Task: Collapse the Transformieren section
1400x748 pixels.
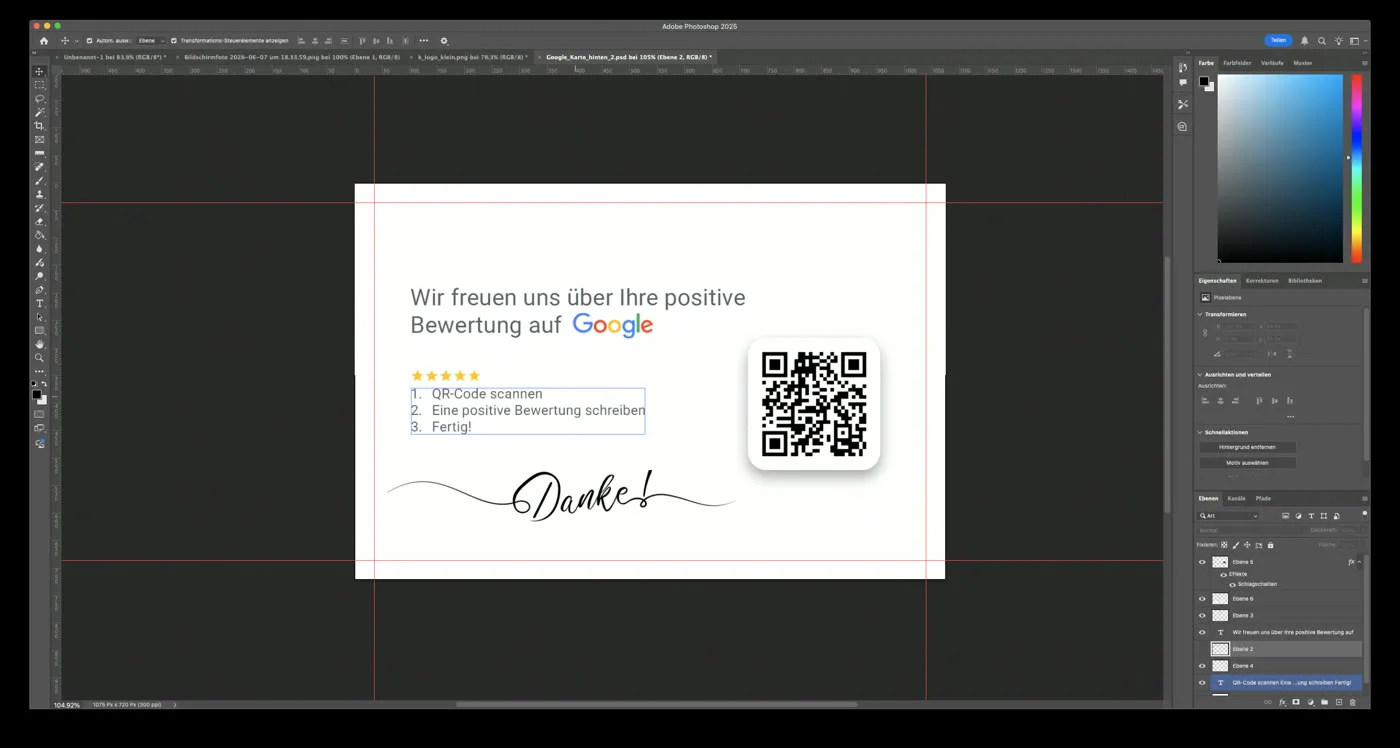Action: [x=1200, y=314]
